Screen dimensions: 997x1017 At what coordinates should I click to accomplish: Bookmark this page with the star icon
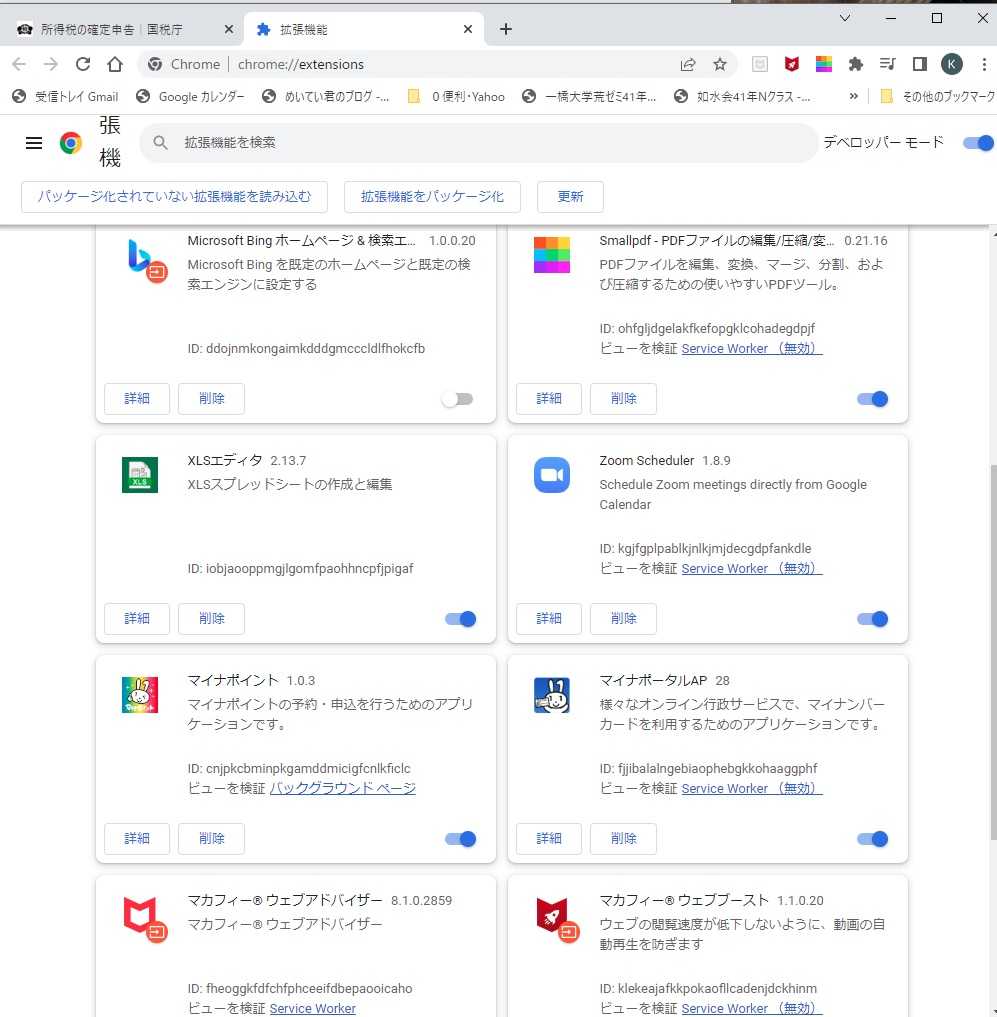click(720, 64)
